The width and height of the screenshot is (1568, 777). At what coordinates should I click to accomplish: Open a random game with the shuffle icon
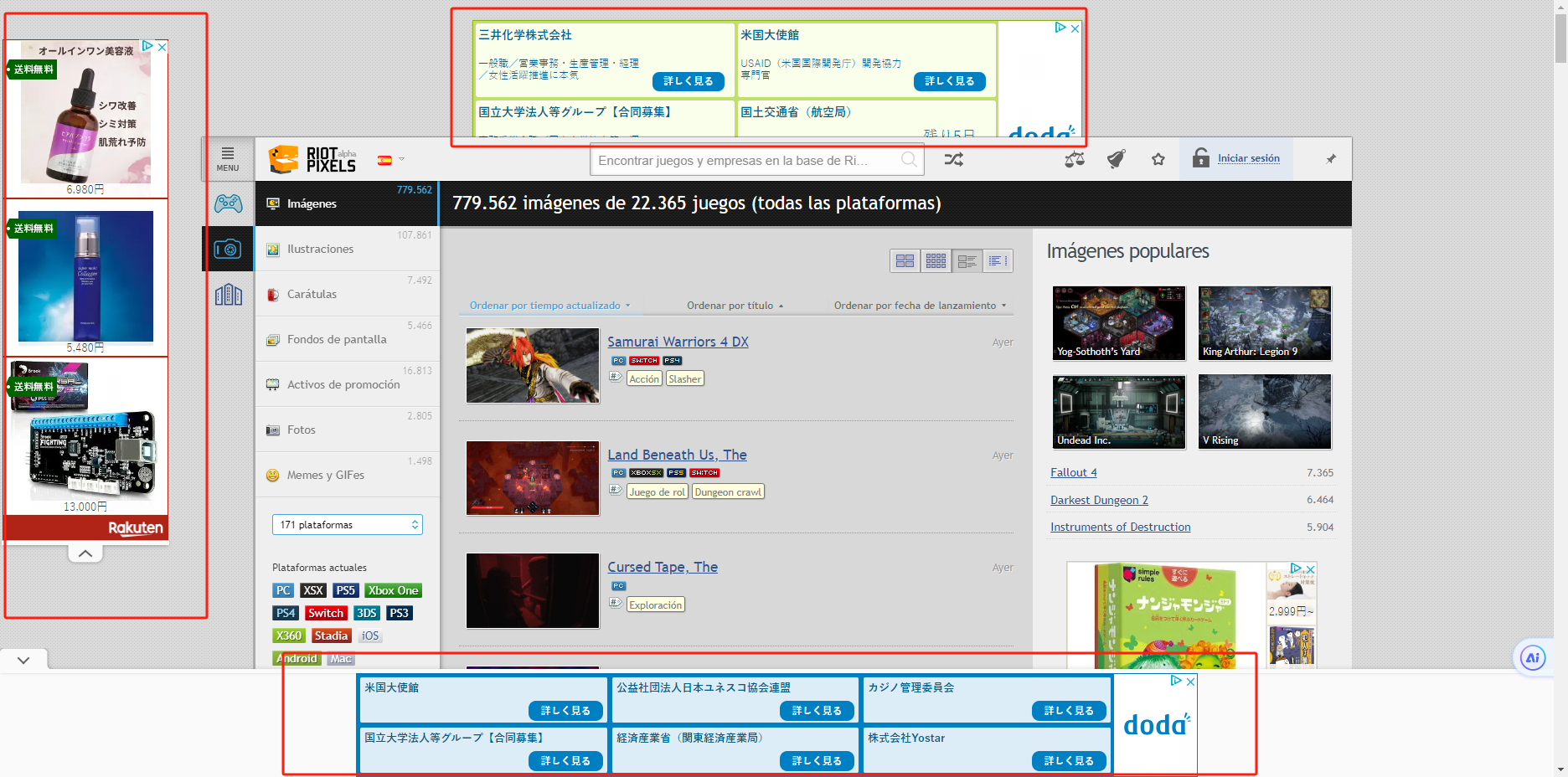pyautogui.click(x=953, y=159)
